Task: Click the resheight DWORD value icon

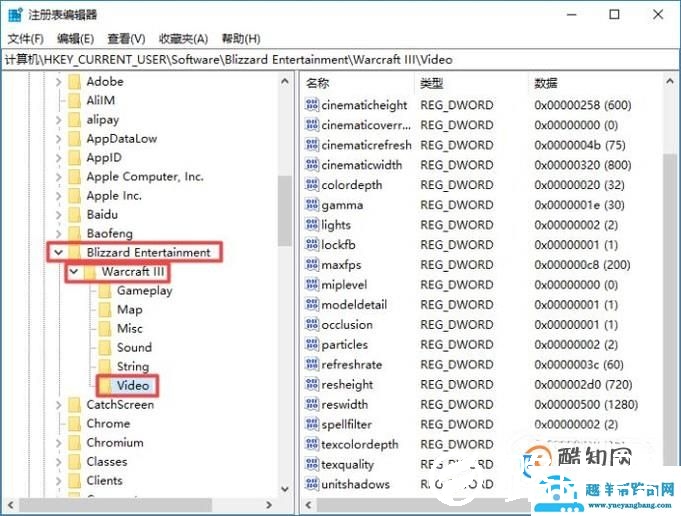Action: tap(312, 384)
